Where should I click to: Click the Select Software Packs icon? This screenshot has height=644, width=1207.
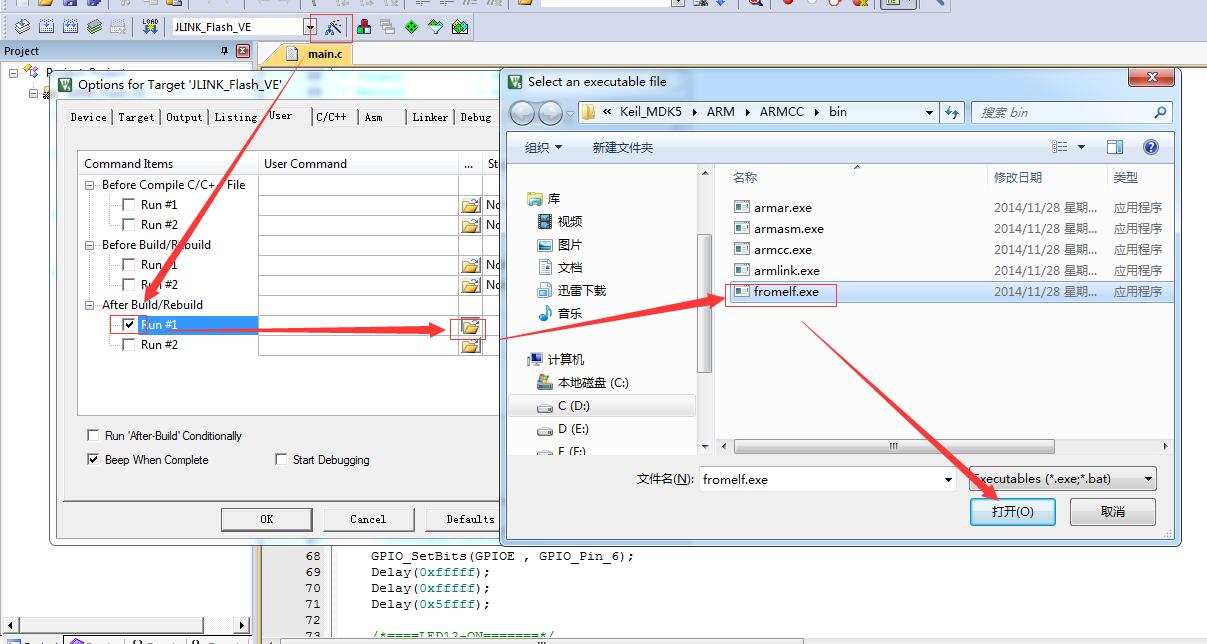(435, 27)
